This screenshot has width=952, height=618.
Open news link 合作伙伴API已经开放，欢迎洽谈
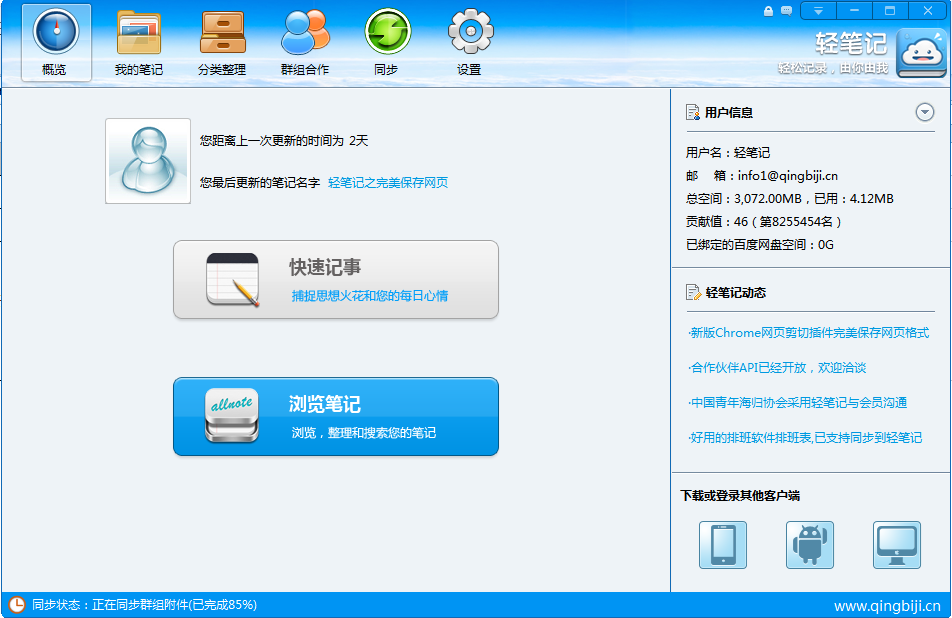click(x=777, y=368)
